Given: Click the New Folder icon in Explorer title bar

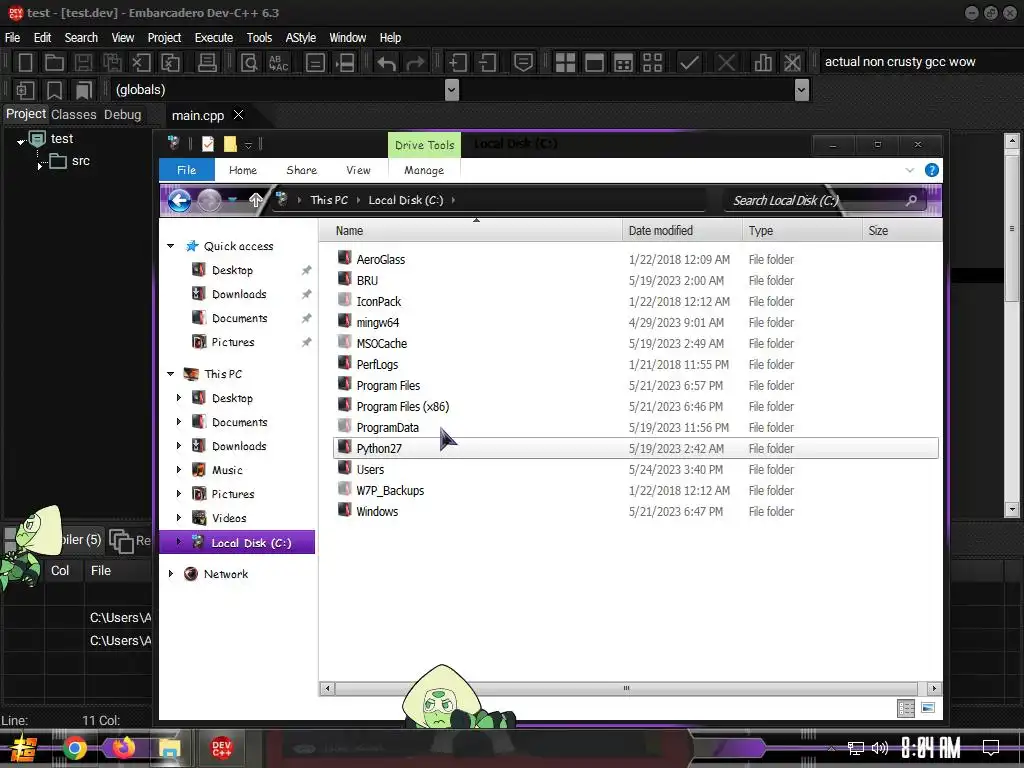Looking at the screenshot, I should (230, 144).
